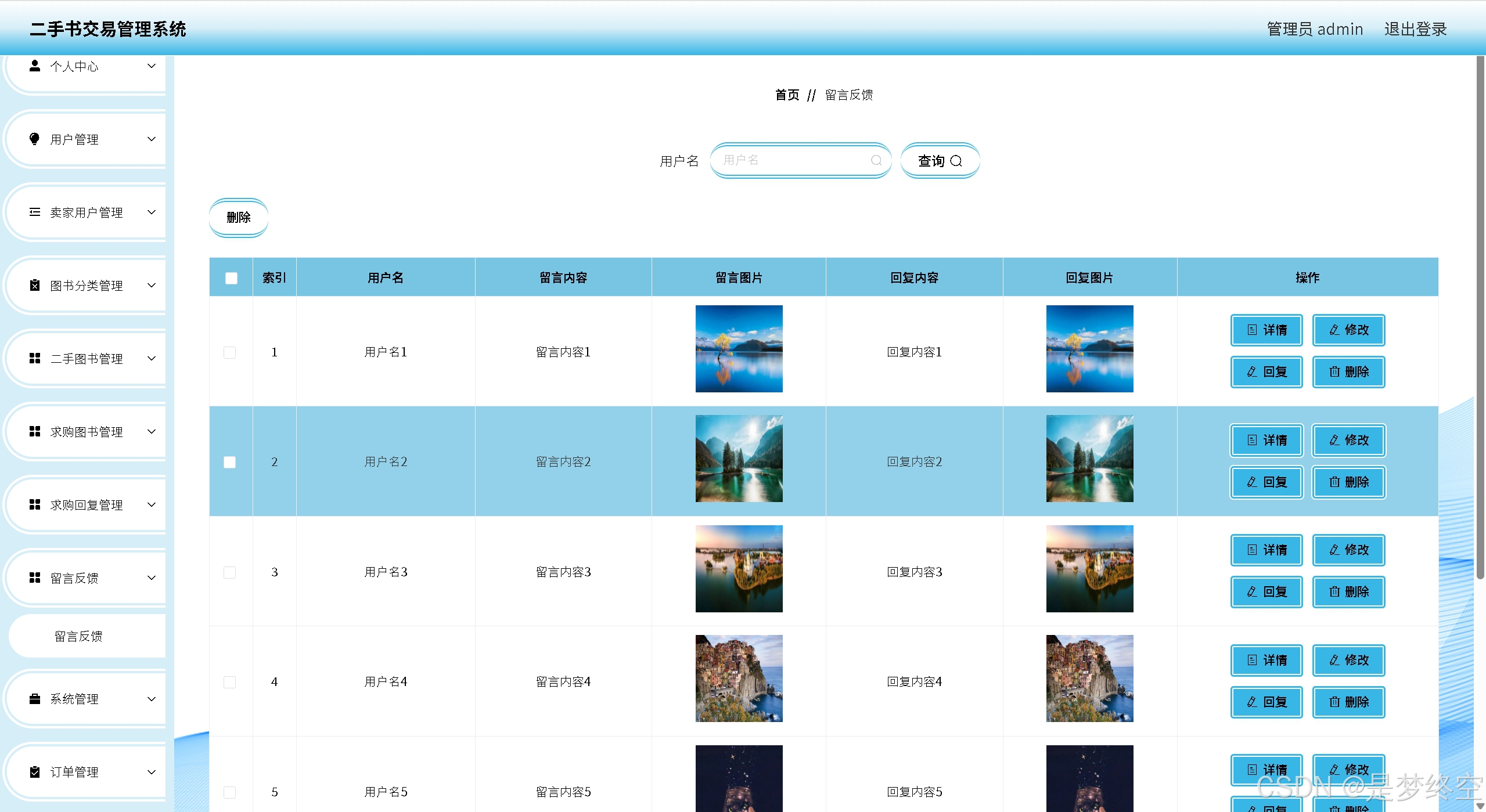Collapse the 留言反馈 menu chevron
The image size is (1486, 812).
point(151,578)
